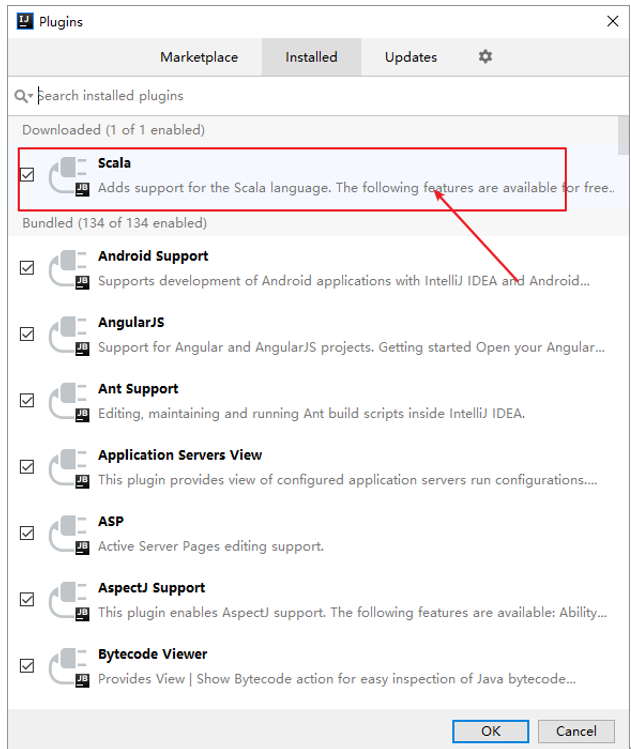631x749 pixels.
Task: Click the plugin list vertical scrollbar
Action: tap(623, 136)
